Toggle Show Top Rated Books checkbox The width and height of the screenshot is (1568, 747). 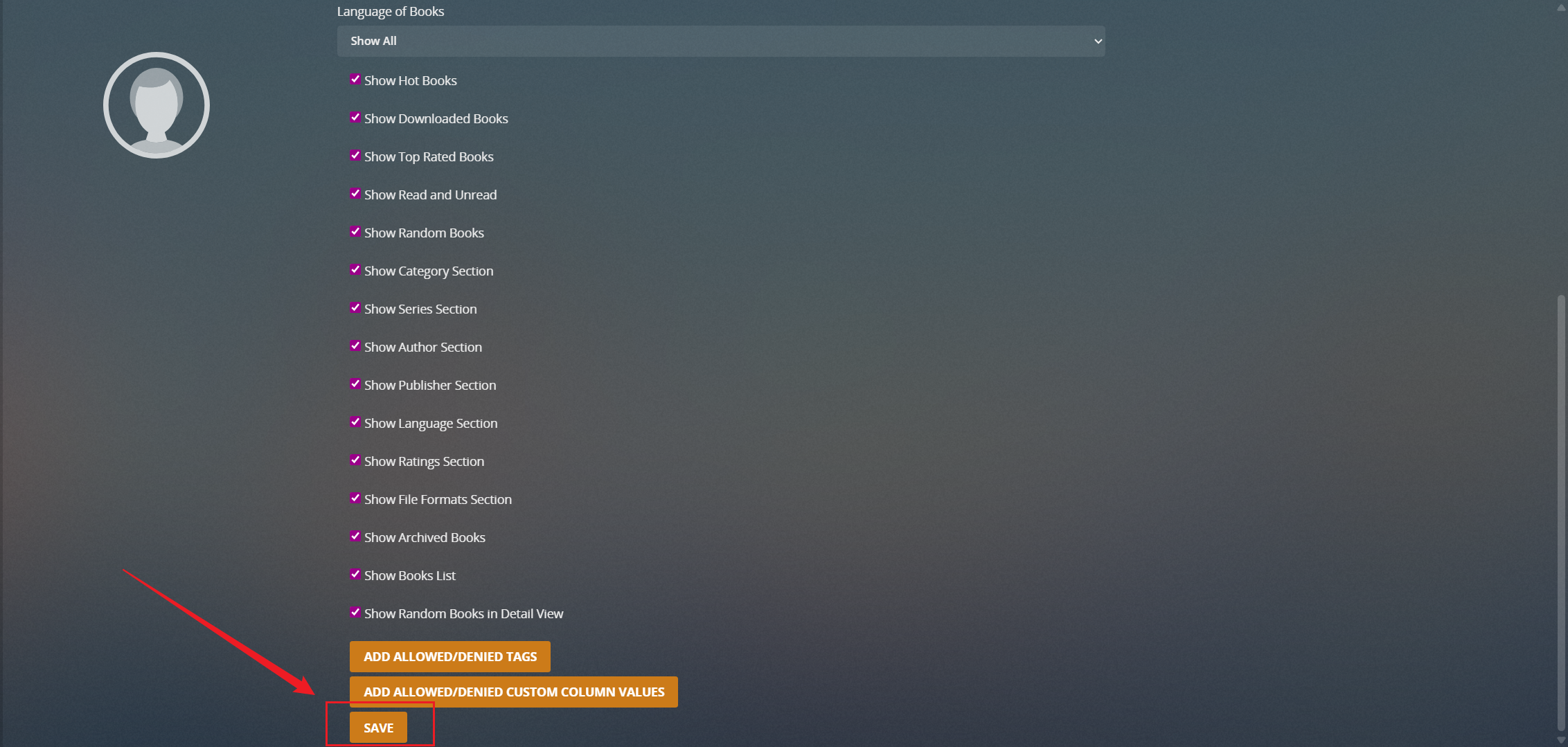(x=355, y=155)
